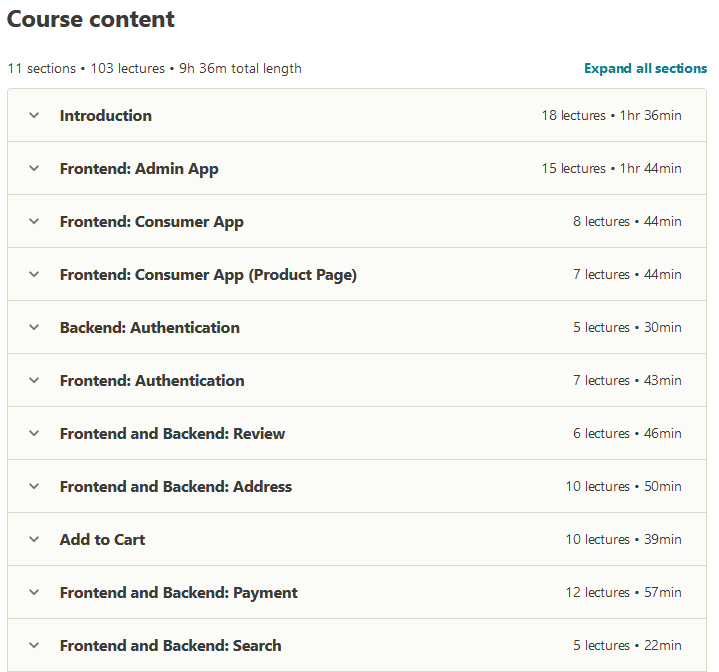The image size is (719, 672).
Task: Click chevron beside Frontend: Consumer App
Action: [x=34, y=221]
